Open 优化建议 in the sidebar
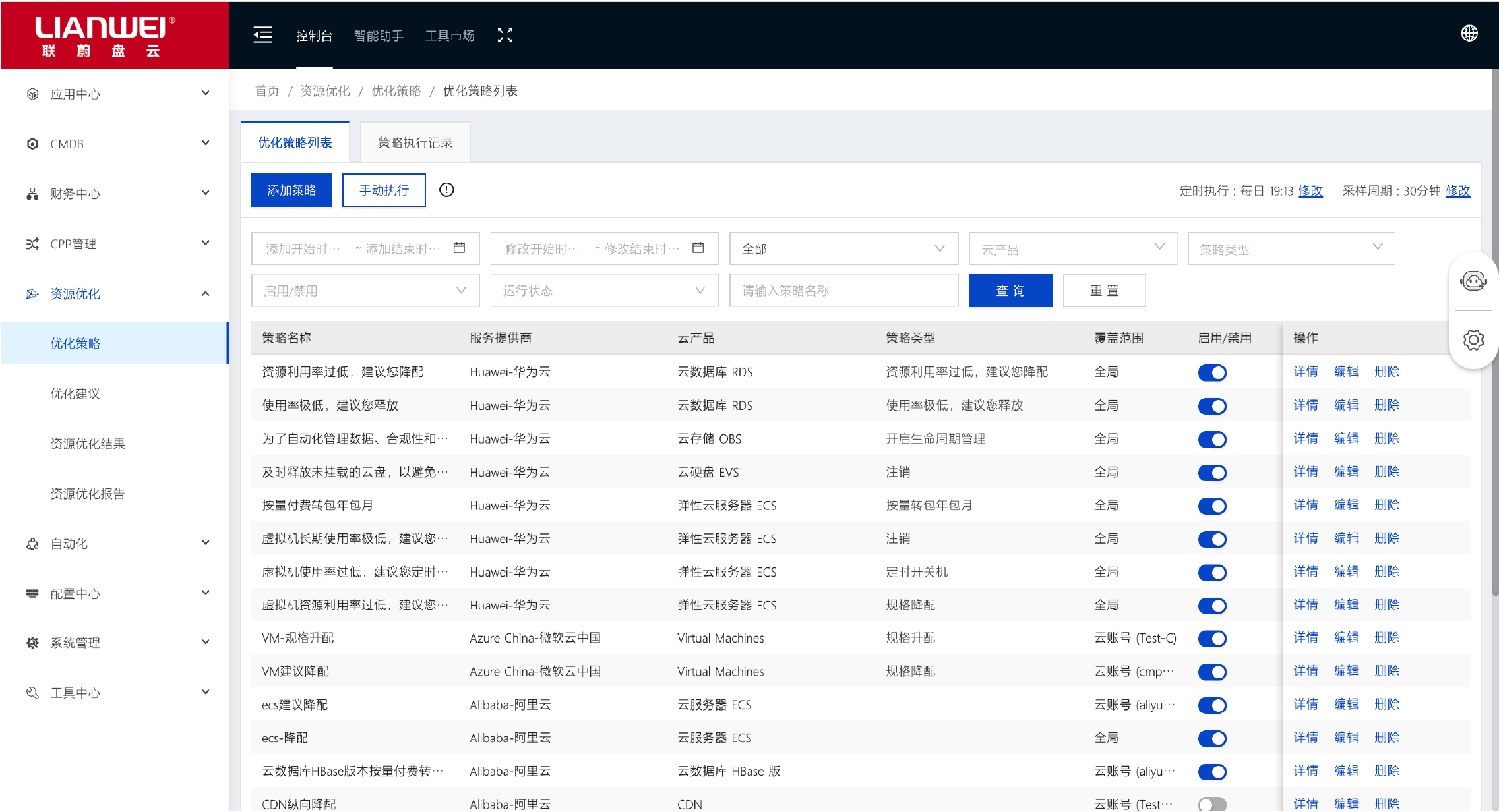Viewport: 1499px width, 812px height. point(75,393)
